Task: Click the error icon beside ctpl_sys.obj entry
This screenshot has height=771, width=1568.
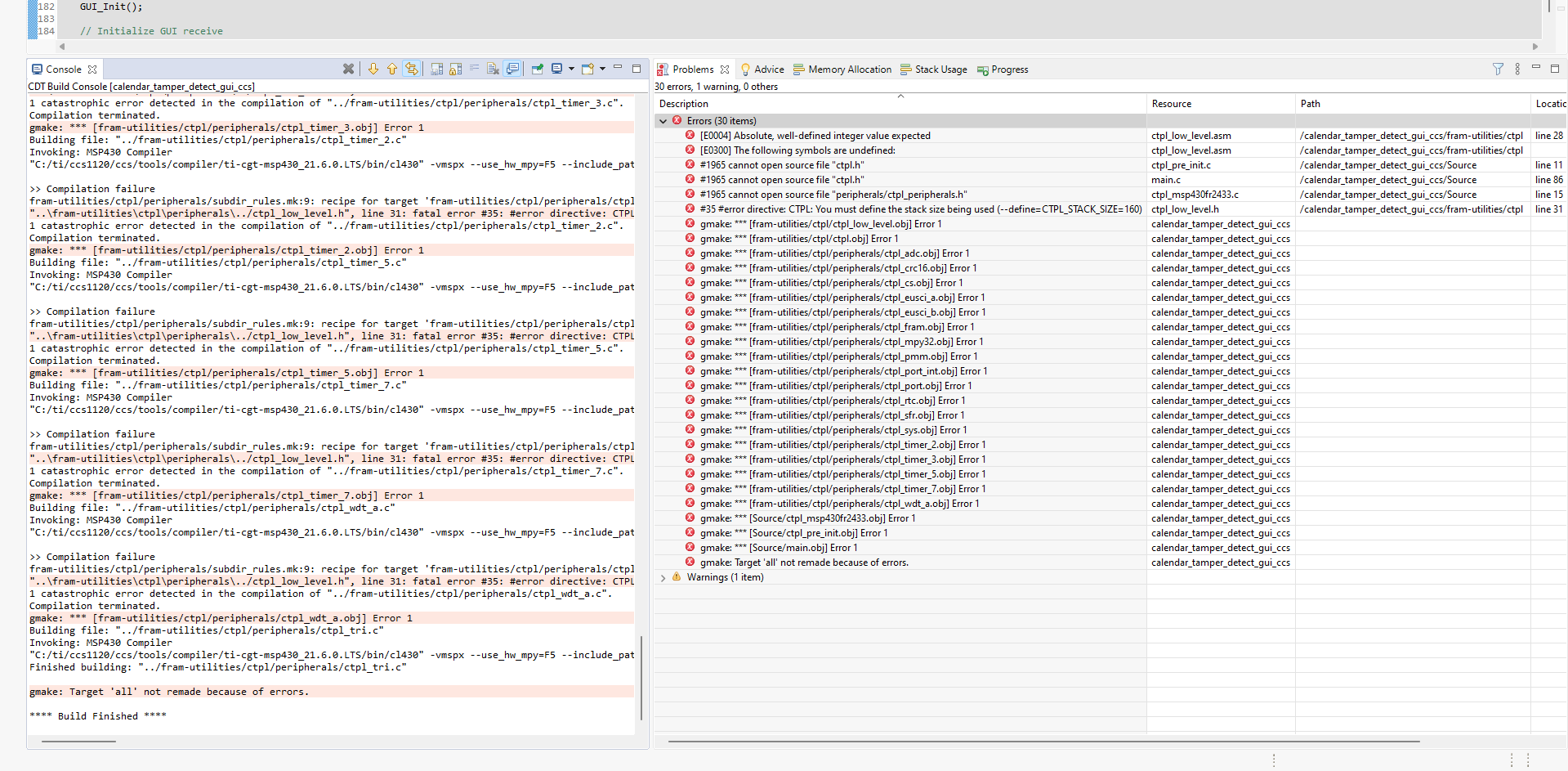Action: click(690, 430)
